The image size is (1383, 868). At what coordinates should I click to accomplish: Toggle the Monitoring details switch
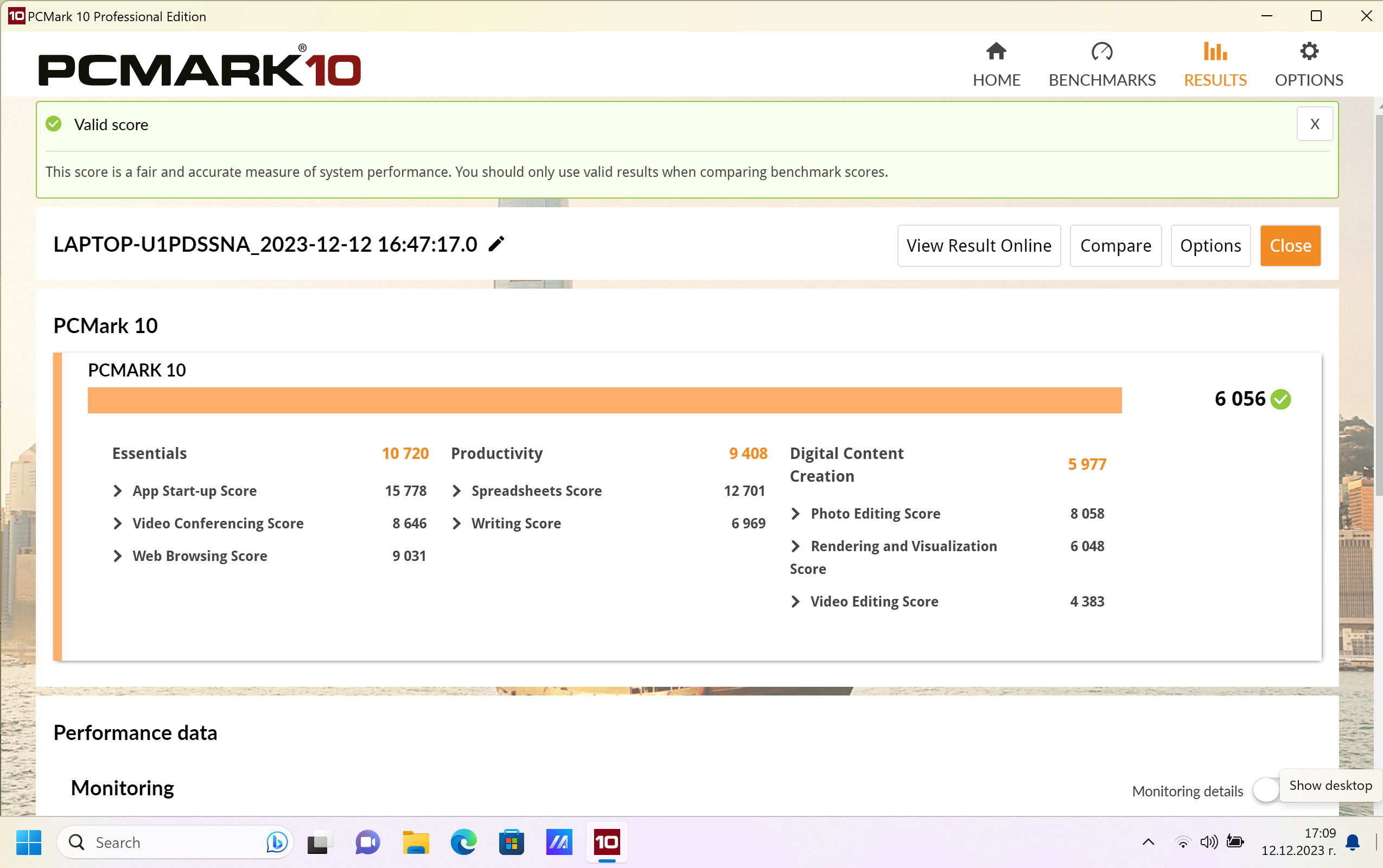point(1266,790)
